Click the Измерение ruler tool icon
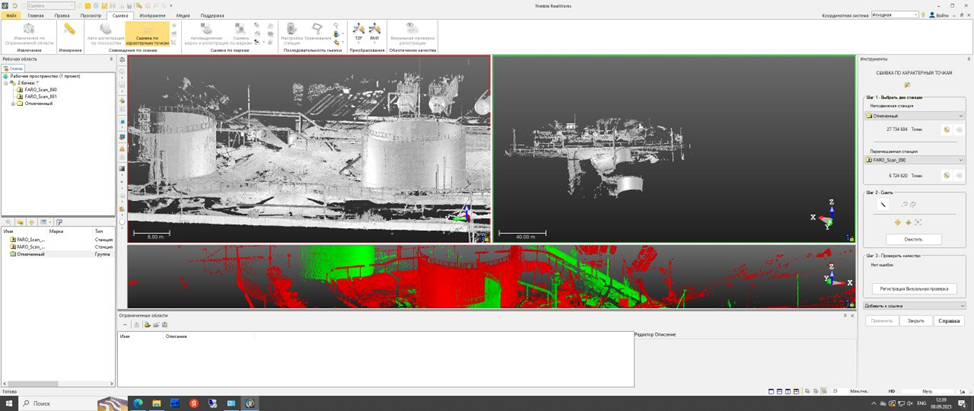The width and height of the screenshot is (974, 411). click(x=70, y=31)
